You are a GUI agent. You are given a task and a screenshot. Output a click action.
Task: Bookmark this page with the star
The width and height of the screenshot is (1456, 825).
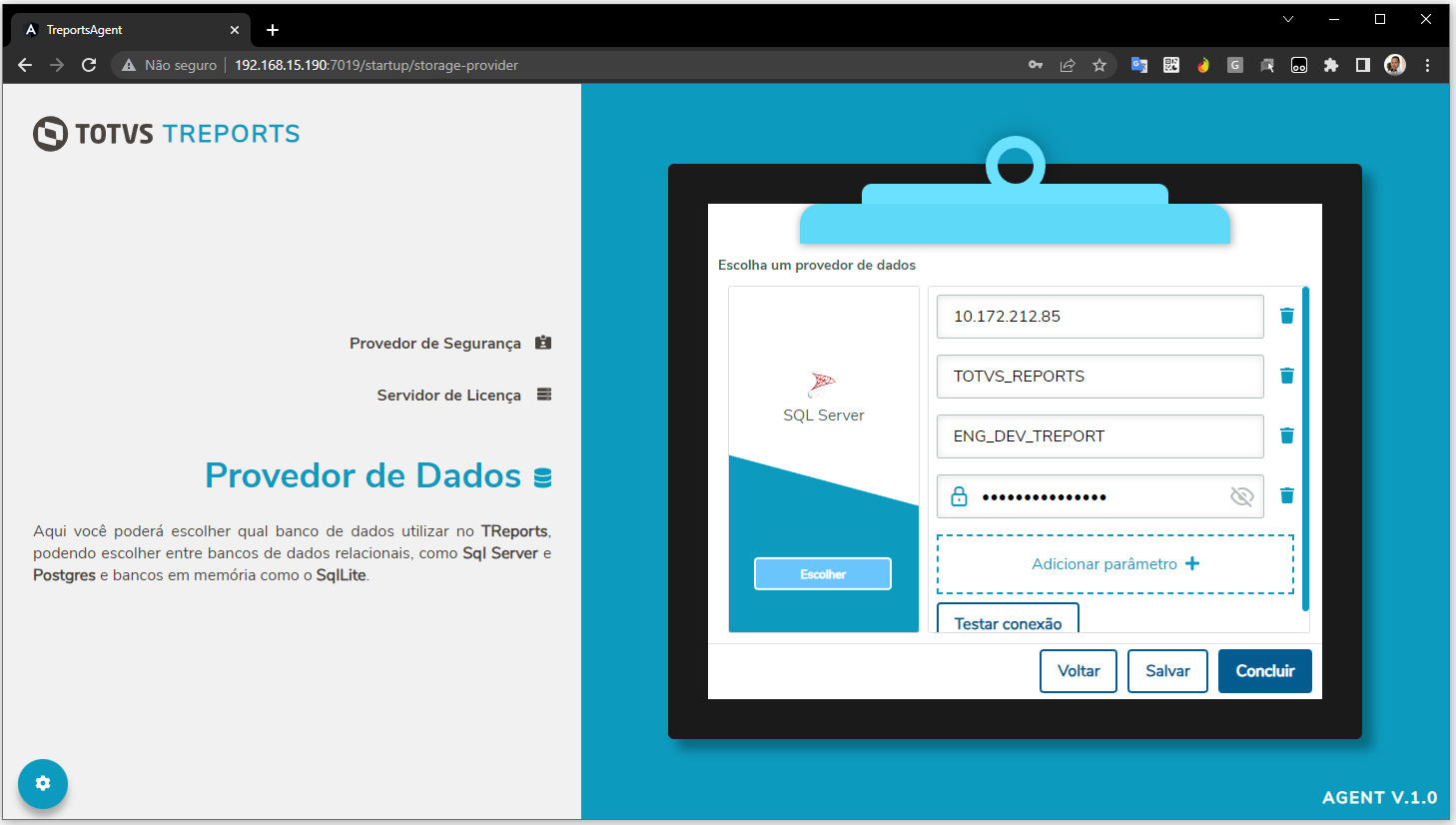(1099, 65)
